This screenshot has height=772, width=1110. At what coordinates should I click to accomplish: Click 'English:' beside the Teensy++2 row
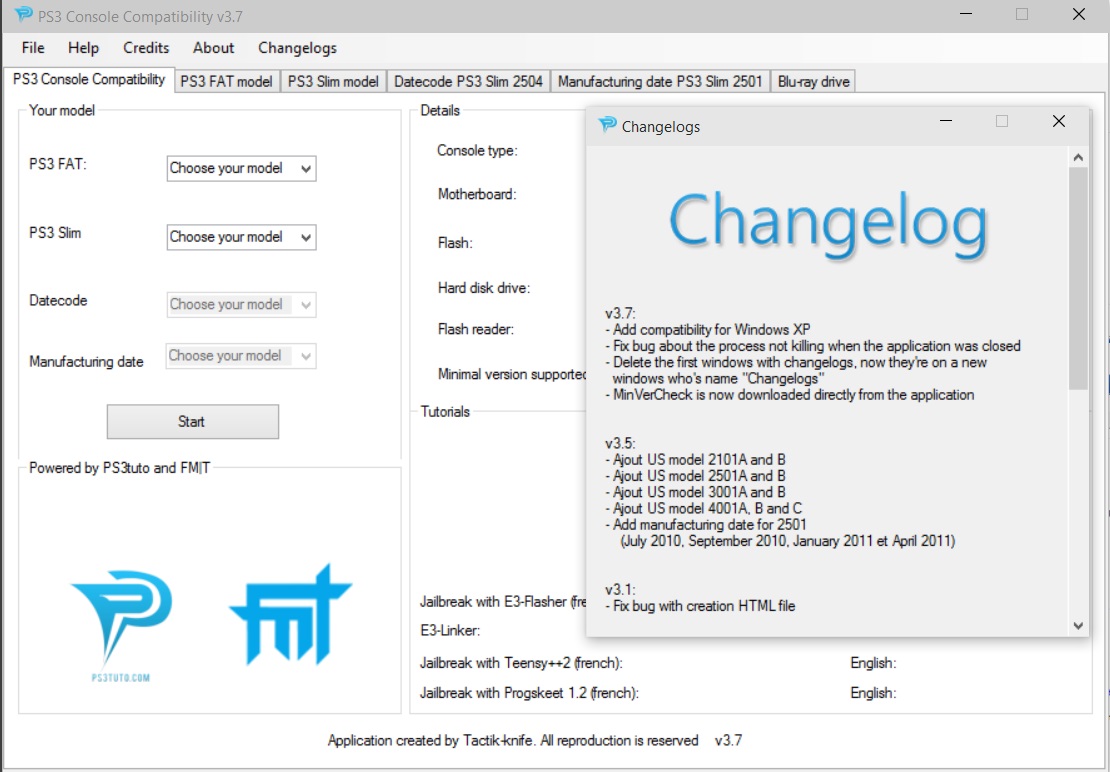[x=874, y=664]
